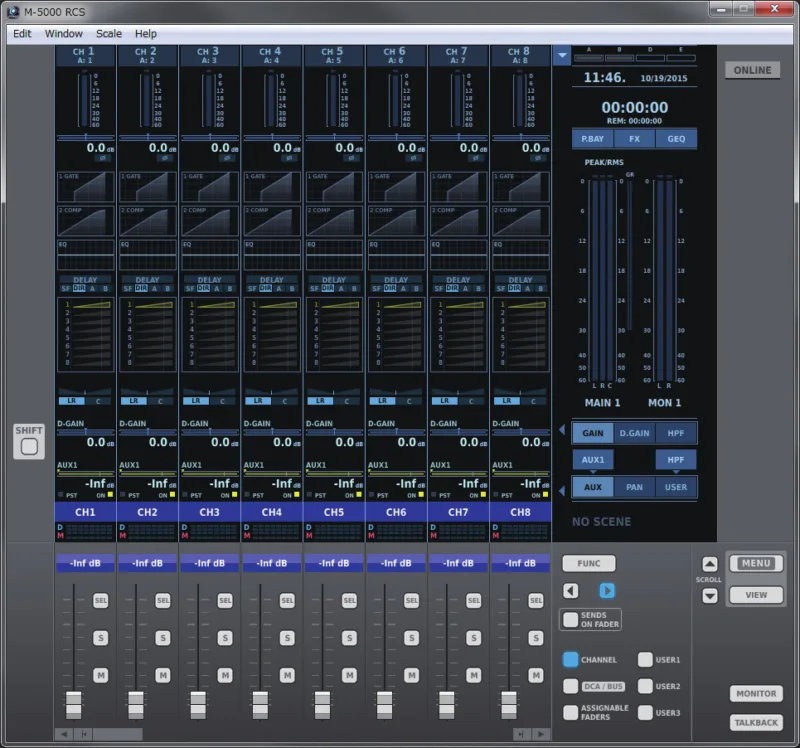The width and height of the screenshot is (800, 748).
Task: Solo channel 4 with the S button
Action: point(287,638)
